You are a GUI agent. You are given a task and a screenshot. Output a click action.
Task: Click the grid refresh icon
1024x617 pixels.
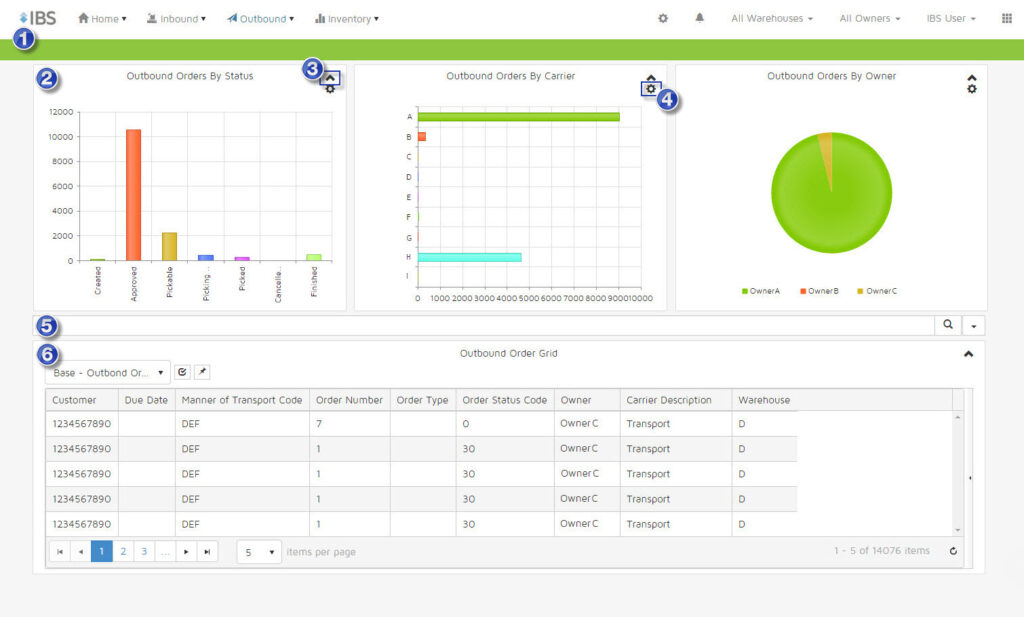coord(953,551)
